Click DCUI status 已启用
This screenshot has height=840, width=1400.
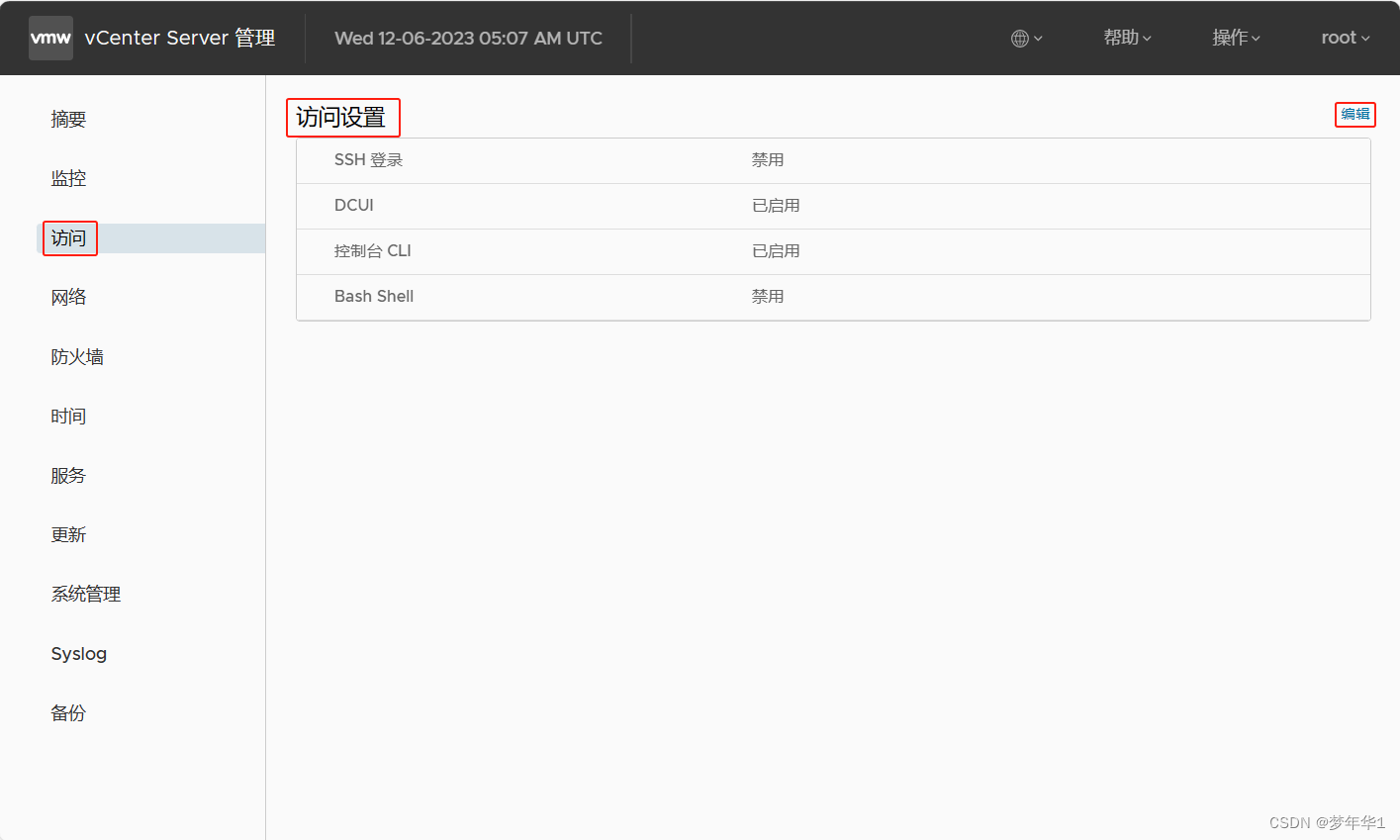tap(776, 206)
